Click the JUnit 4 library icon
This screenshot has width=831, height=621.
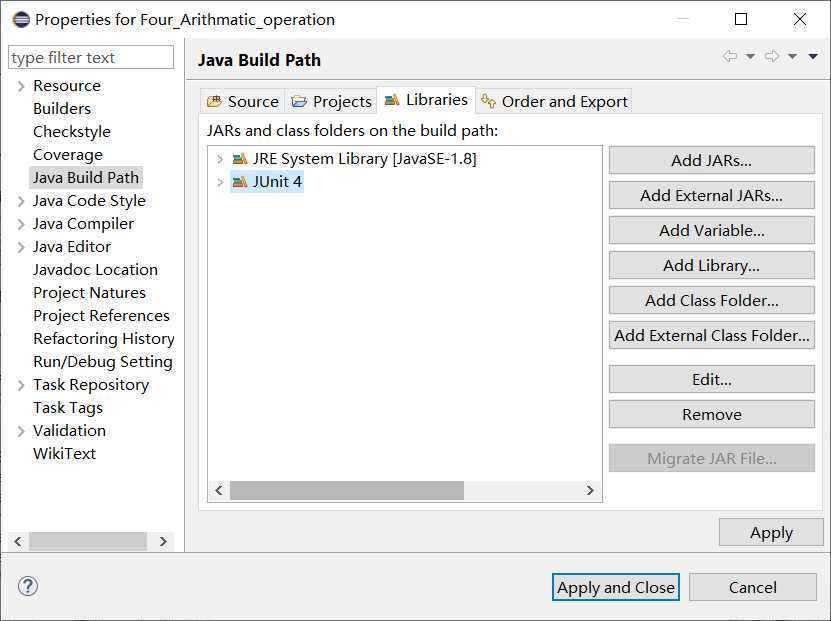(239, 182)
